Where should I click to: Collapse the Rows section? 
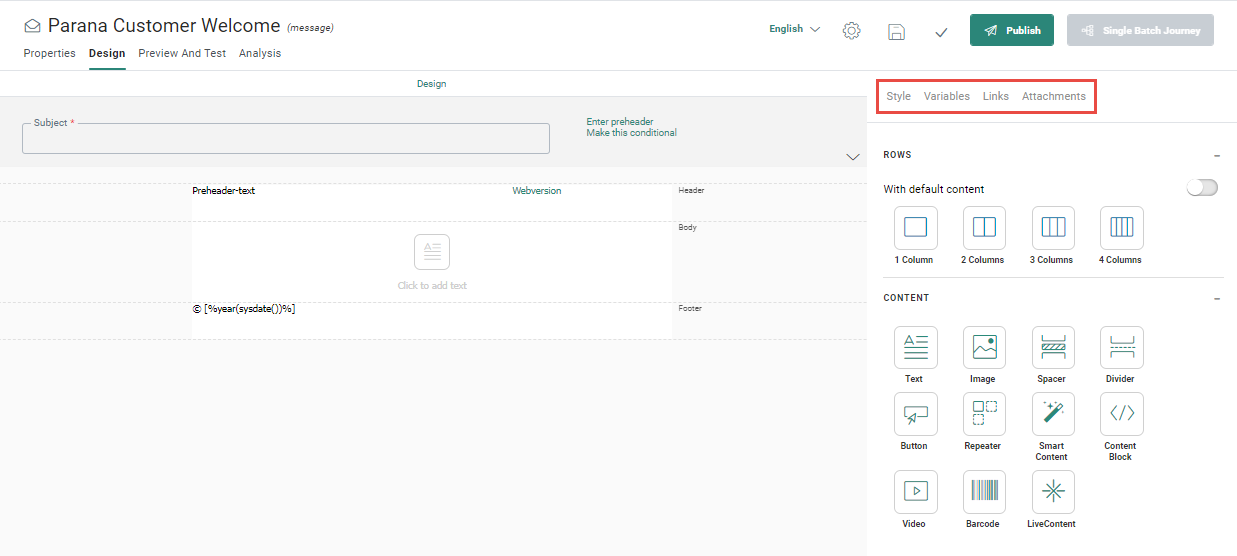[x=1216, y=156]
